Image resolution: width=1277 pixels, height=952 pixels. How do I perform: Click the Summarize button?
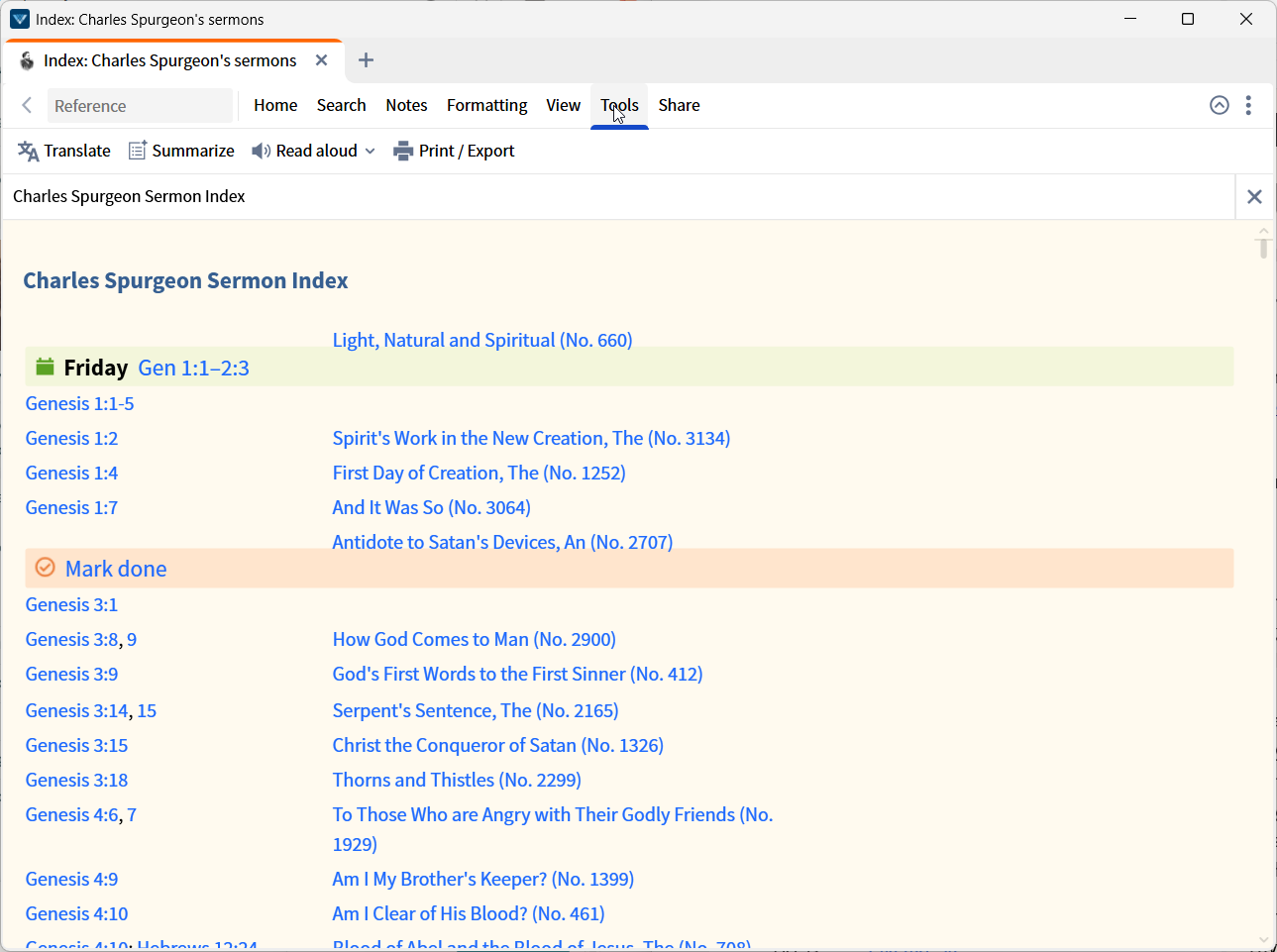pyautogui.click(x=182, y=151)
